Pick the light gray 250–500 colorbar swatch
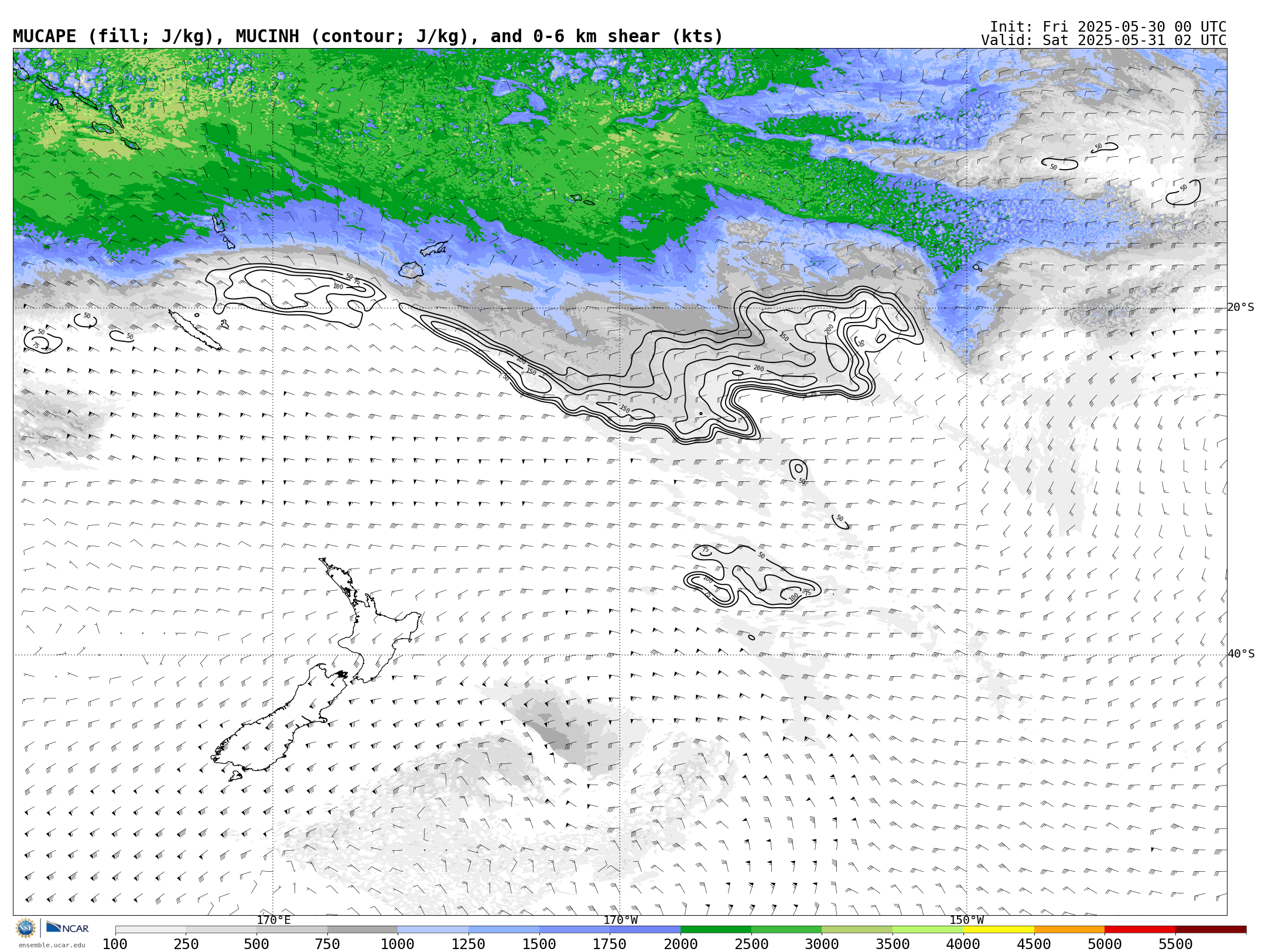1265x952 pixels. 221,930
